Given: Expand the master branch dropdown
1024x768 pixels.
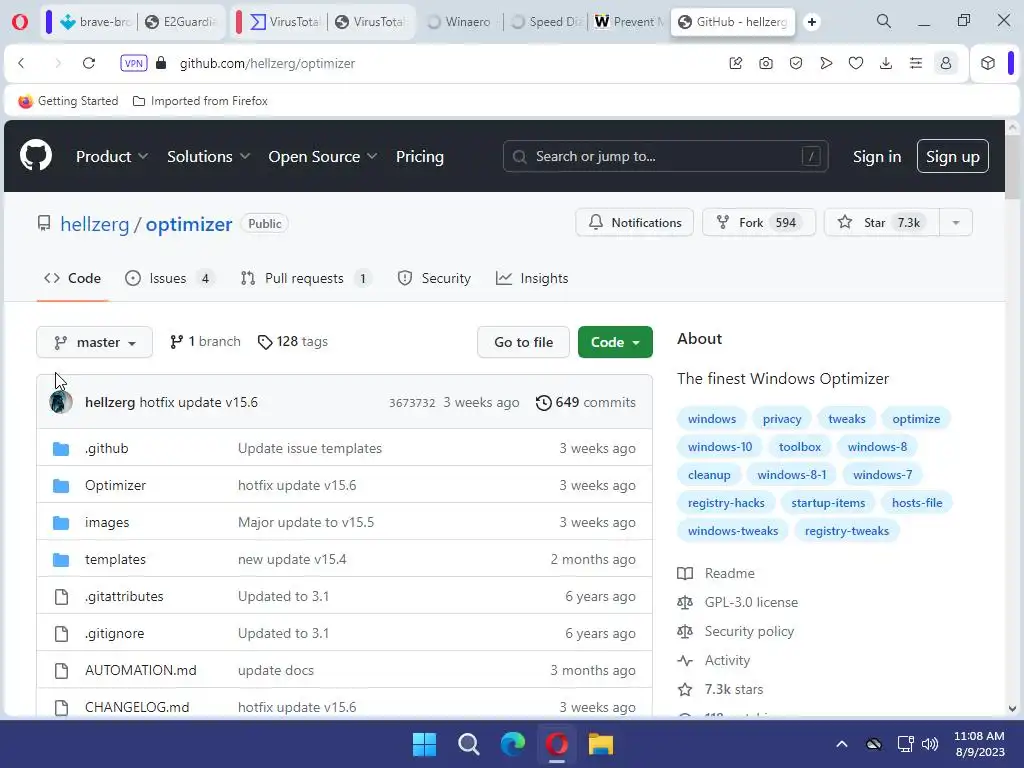Looking at the screenshot, I should pos(95,342).
